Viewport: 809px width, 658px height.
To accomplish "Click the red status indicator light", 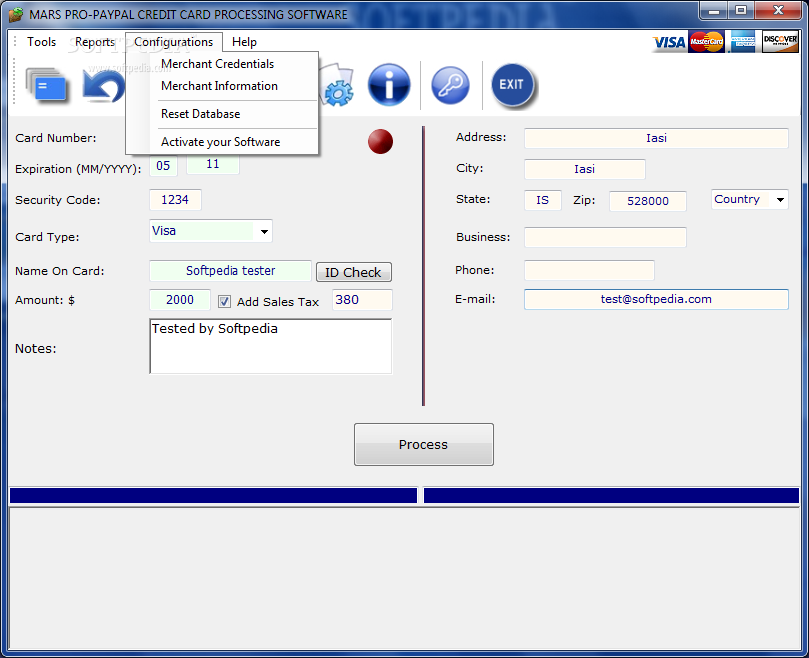I will click(380, 141).
